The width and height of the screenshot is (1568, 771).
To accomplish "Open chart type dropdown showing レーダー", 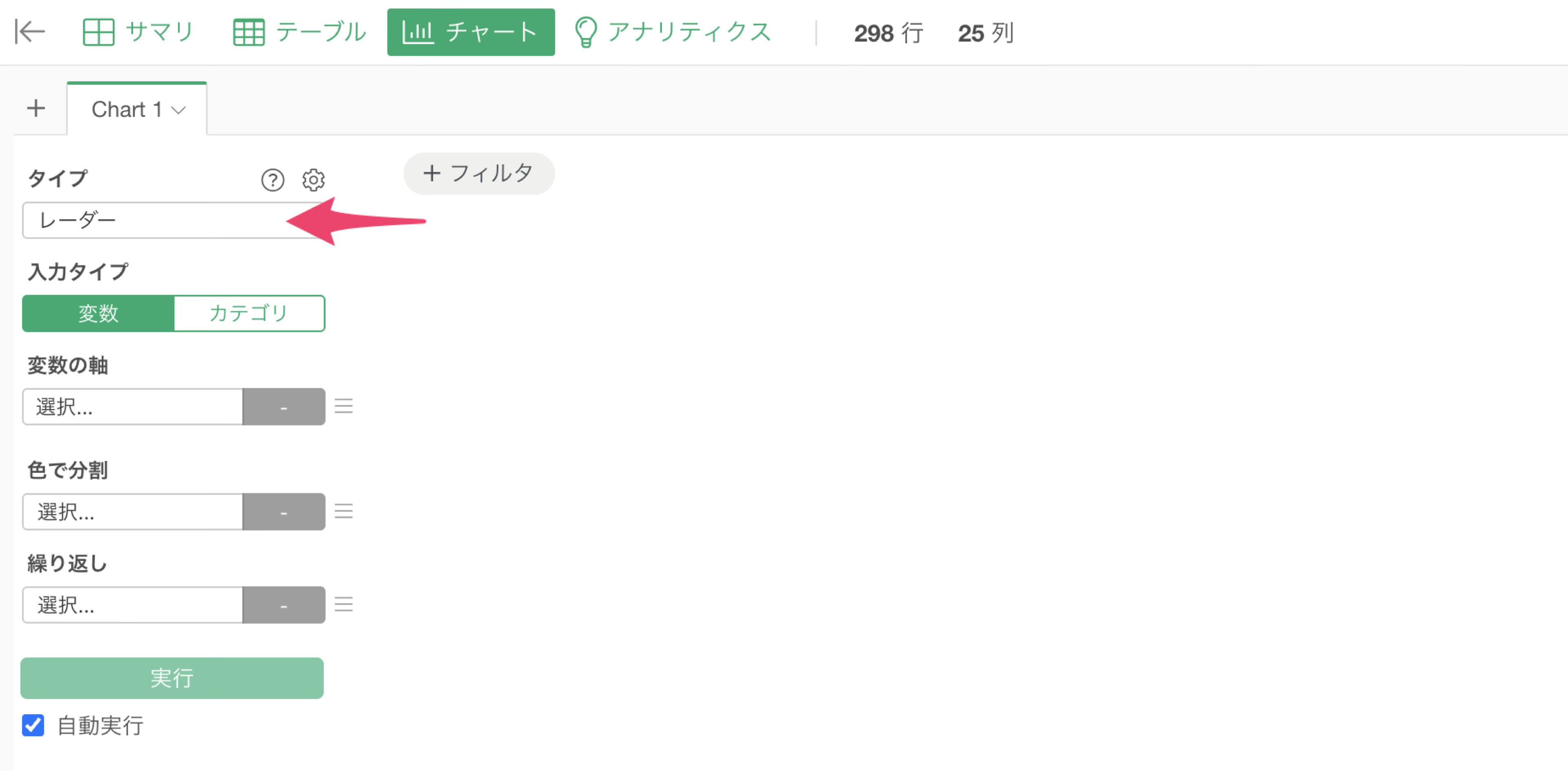I will (174, 220).
